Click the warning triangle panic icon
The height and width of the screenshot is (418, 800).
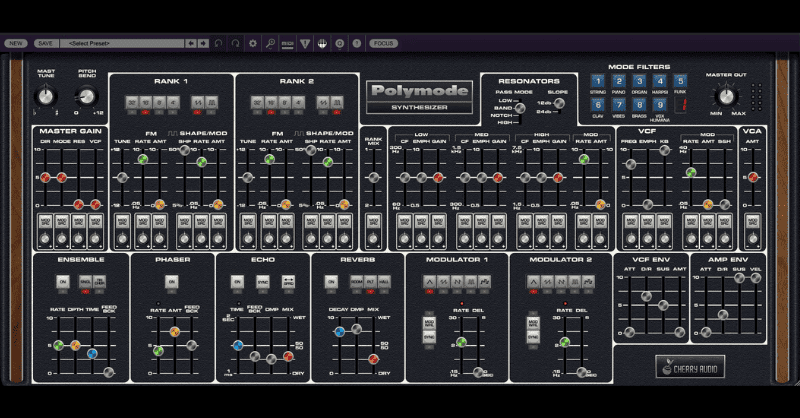[305, 43]
